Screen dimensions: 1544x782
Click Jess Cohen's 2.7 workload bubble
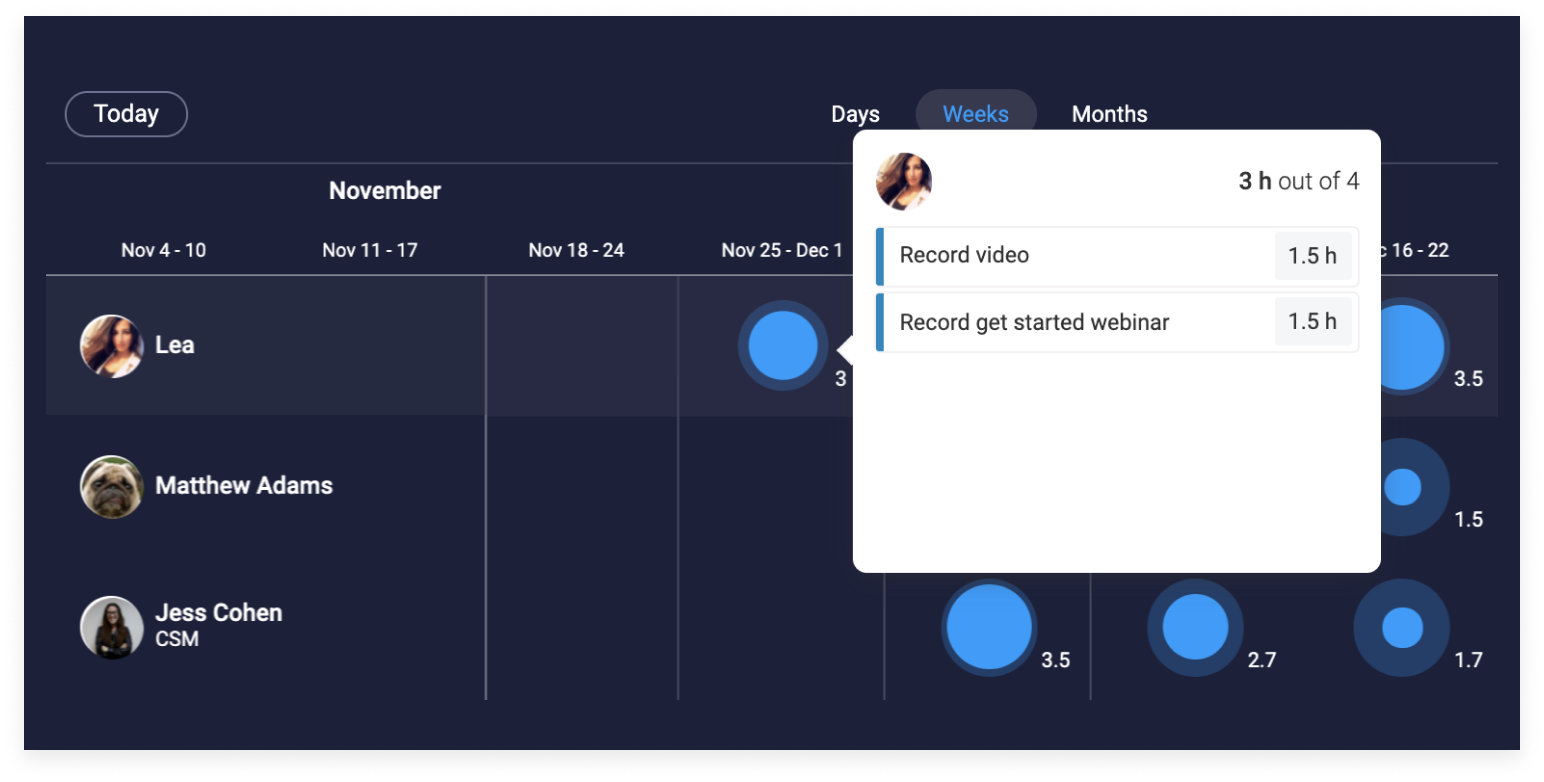[1195, 627]
